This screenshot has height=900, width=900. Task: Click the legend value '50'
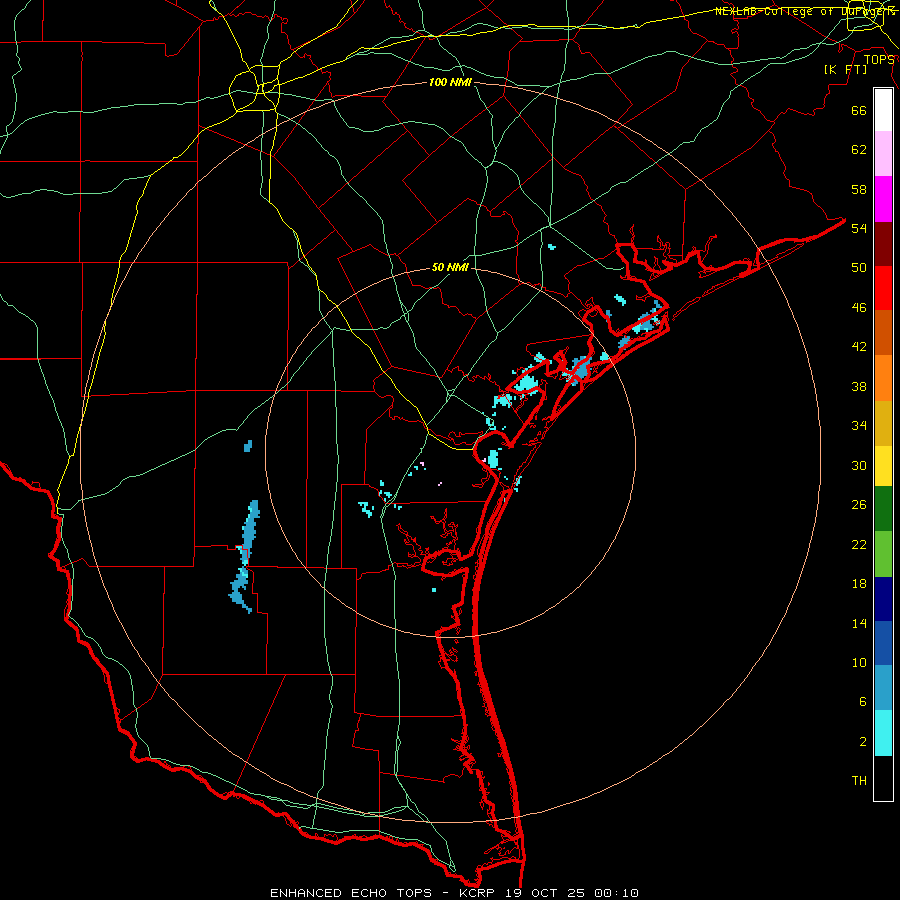(859, 267)
